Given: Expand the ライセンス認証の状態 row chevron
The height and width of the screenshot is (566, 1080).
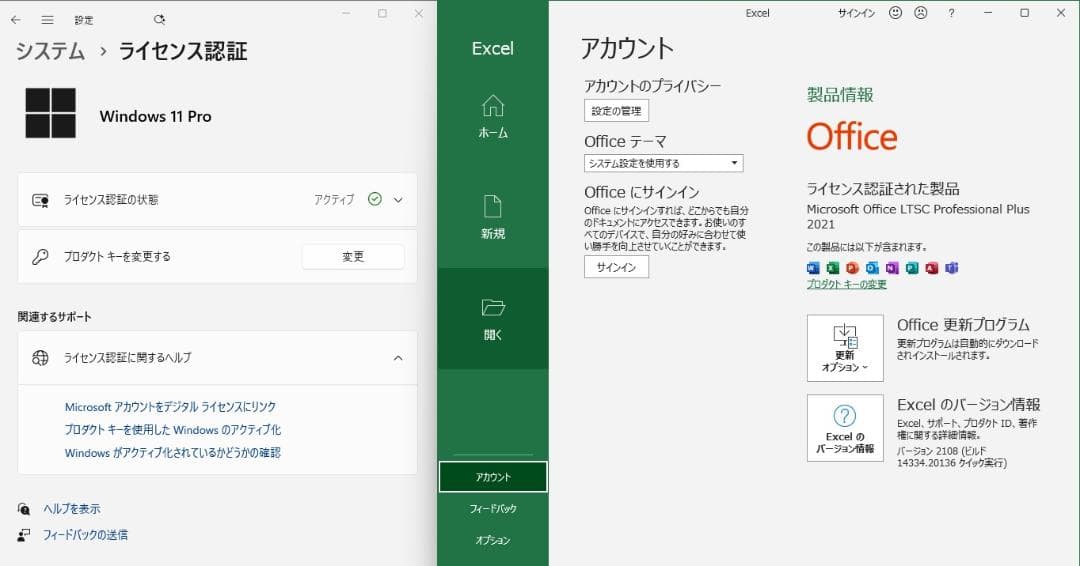Looking at the screenshot, I should tap(398, 200).
